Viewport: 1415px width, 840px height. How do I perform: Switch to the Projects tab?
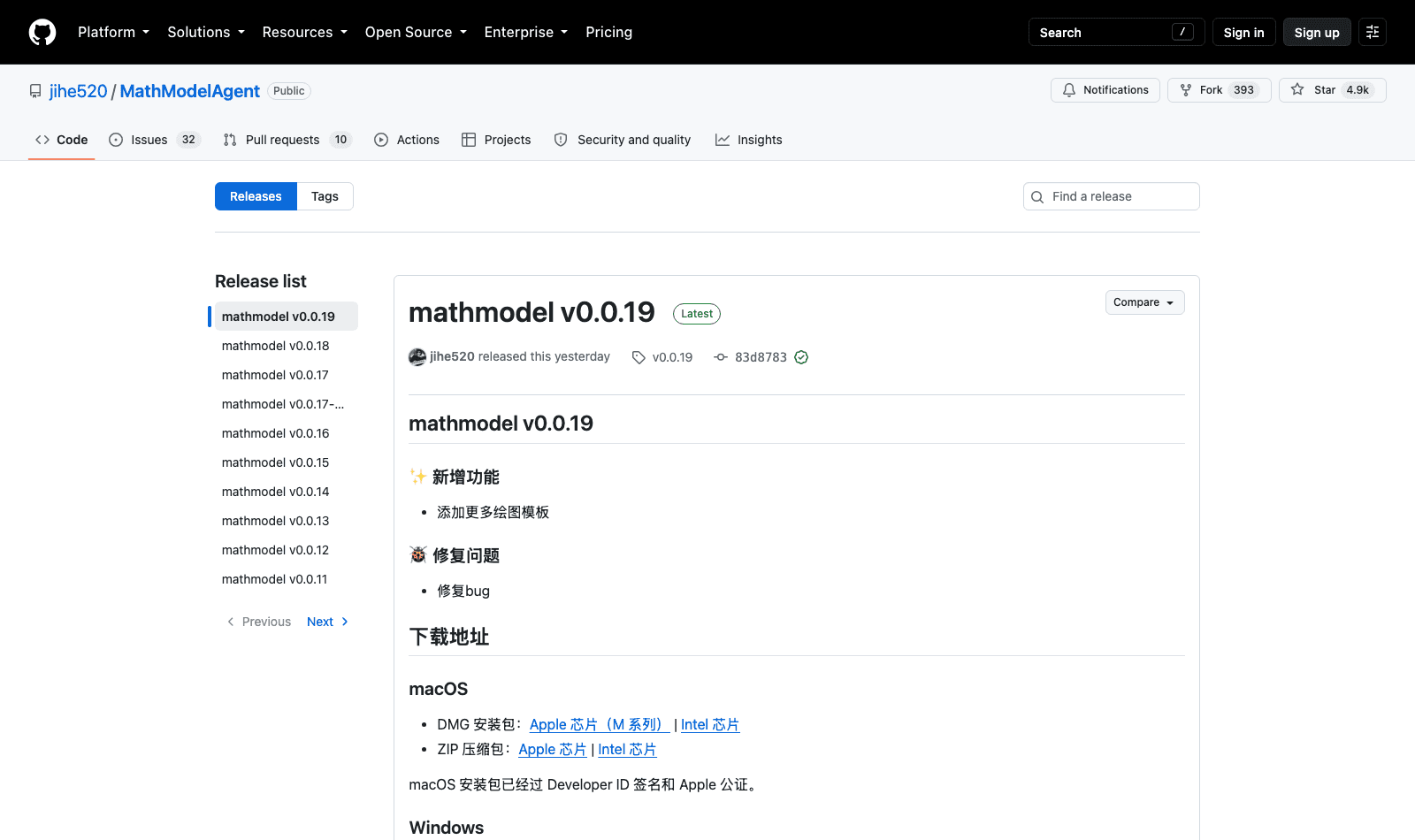pyautogui.click(x=496, y=140)
